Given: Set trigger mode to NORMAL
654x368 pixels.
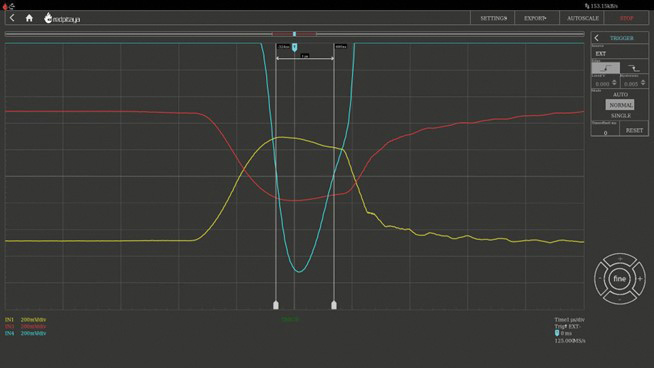Looking at the screenshot, I should point(620,105).
